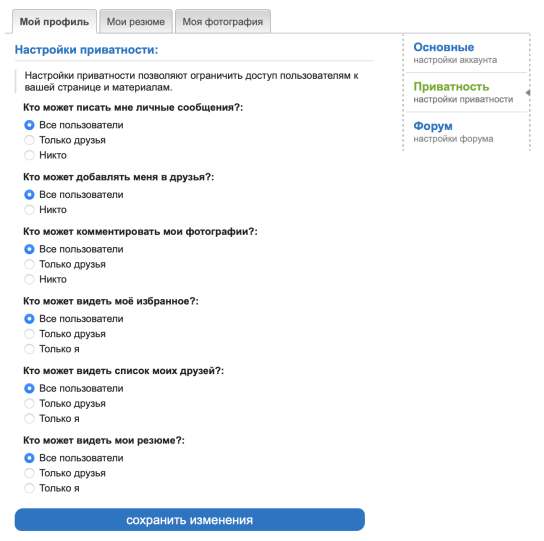
Task: Choose Никто for personal messages
Action: pos(29,155)
